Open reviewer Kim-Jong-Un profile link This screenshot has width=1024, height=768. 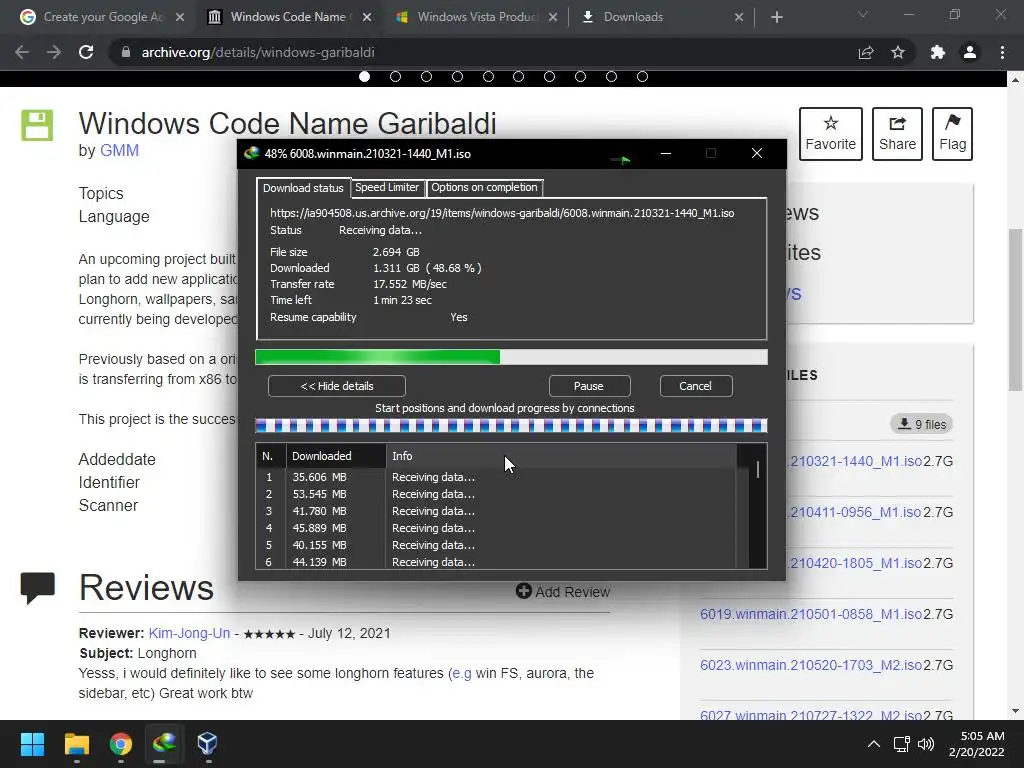(x=189, y=633)
